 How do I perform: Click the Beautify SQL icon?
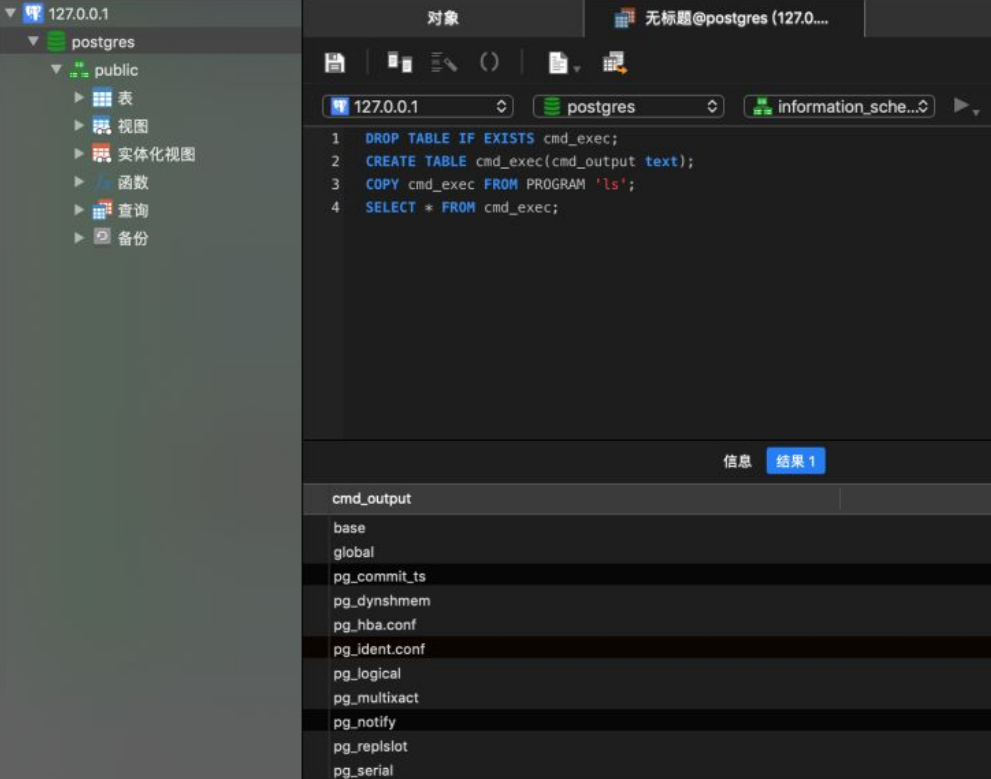pyautogui.click(x=444, y=63)
